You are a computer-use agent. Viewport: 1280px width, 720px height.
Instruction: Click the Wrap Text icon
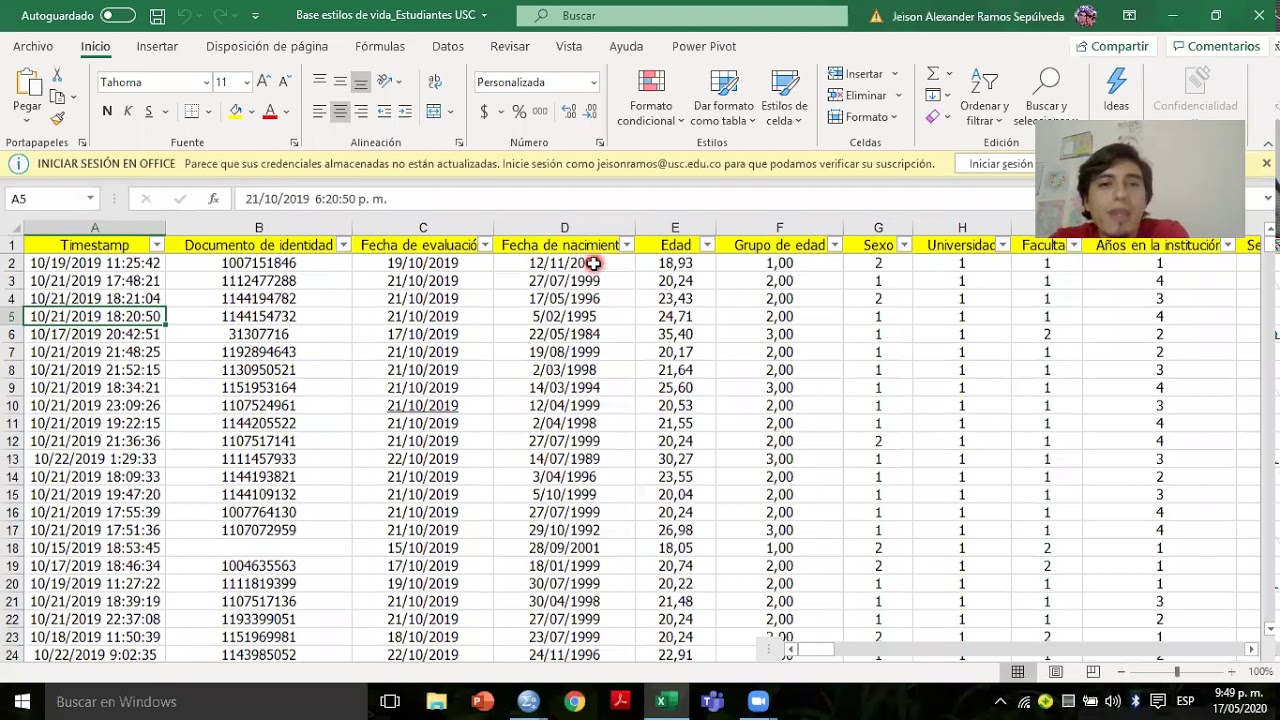[x=435, y=82]
